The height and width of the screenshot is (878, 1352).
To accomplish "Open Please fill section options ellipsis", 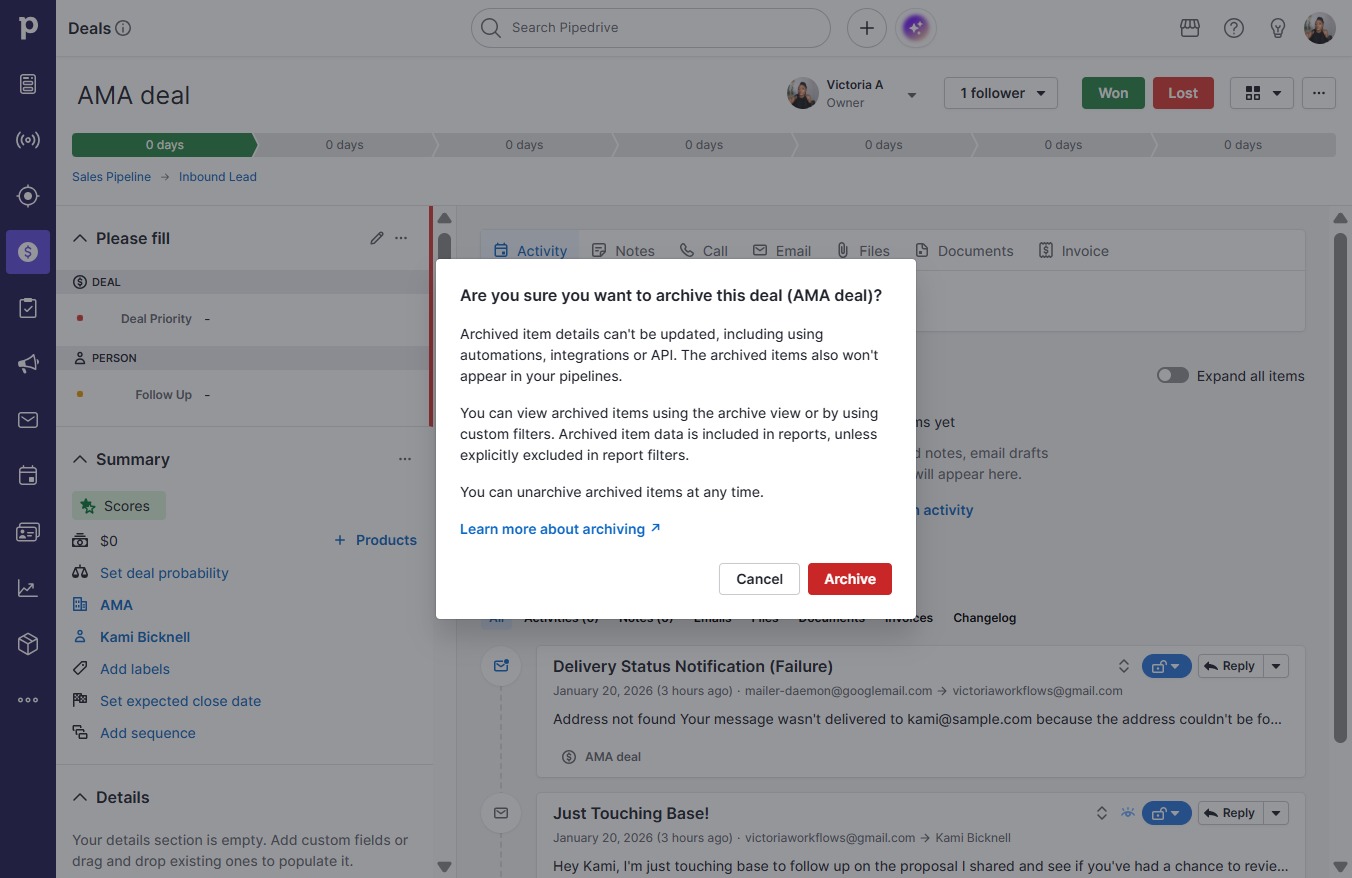I will tap(401, 238).
